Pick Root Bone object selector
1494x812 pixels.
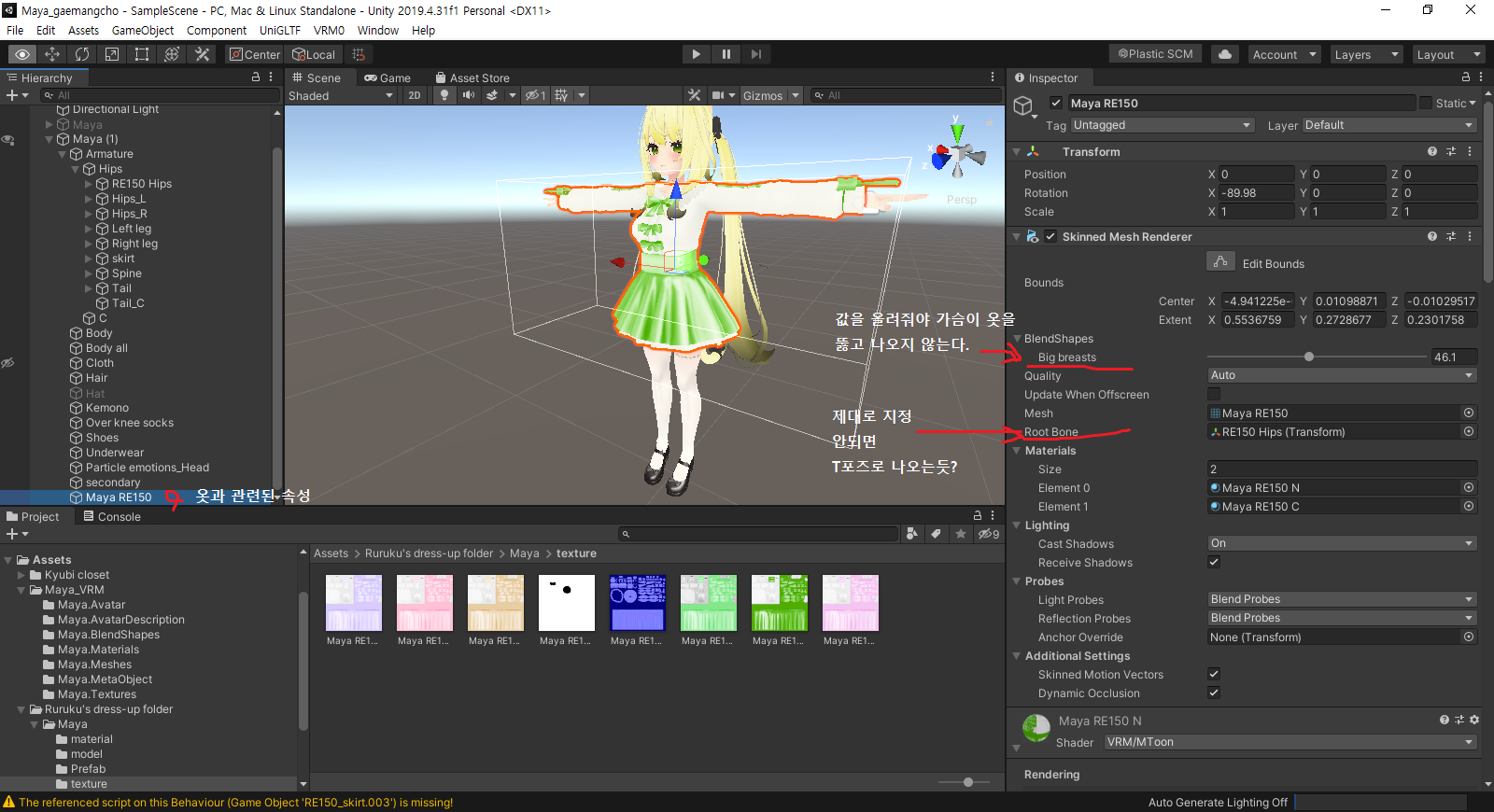click(x=1469, y=431)
